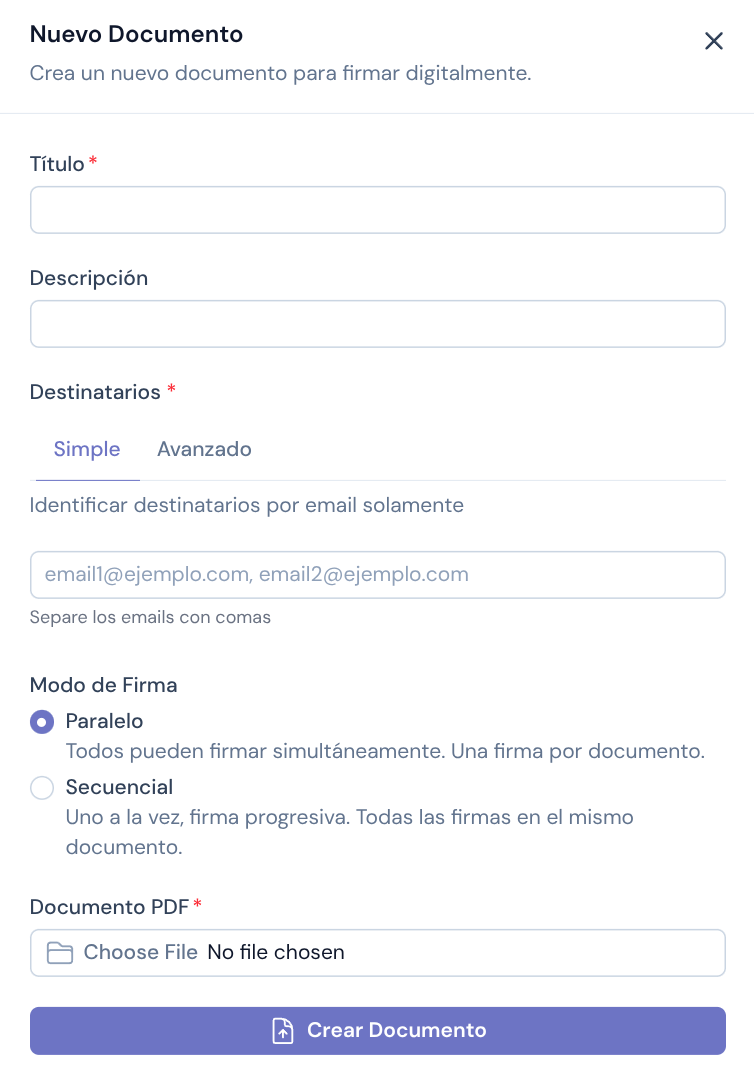
Task: Click Choose File to upload a PDF
Action: pyautogui.click(x=140, y=952)
